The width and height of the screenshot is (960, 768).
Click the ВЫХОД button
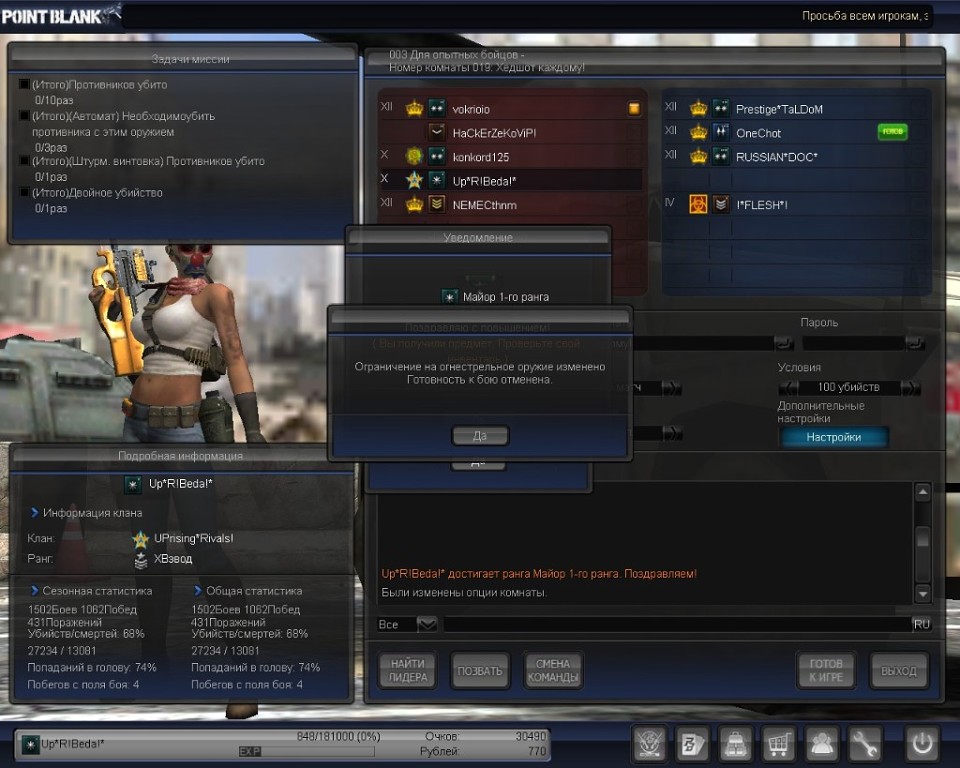pyautogui.click(x=899, y=671)
